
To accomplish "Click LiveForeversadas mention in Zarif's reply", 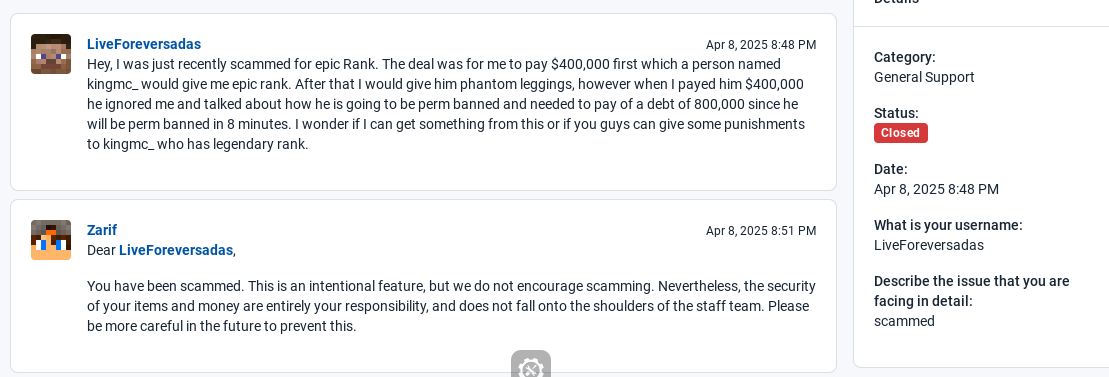I will 175,250.
